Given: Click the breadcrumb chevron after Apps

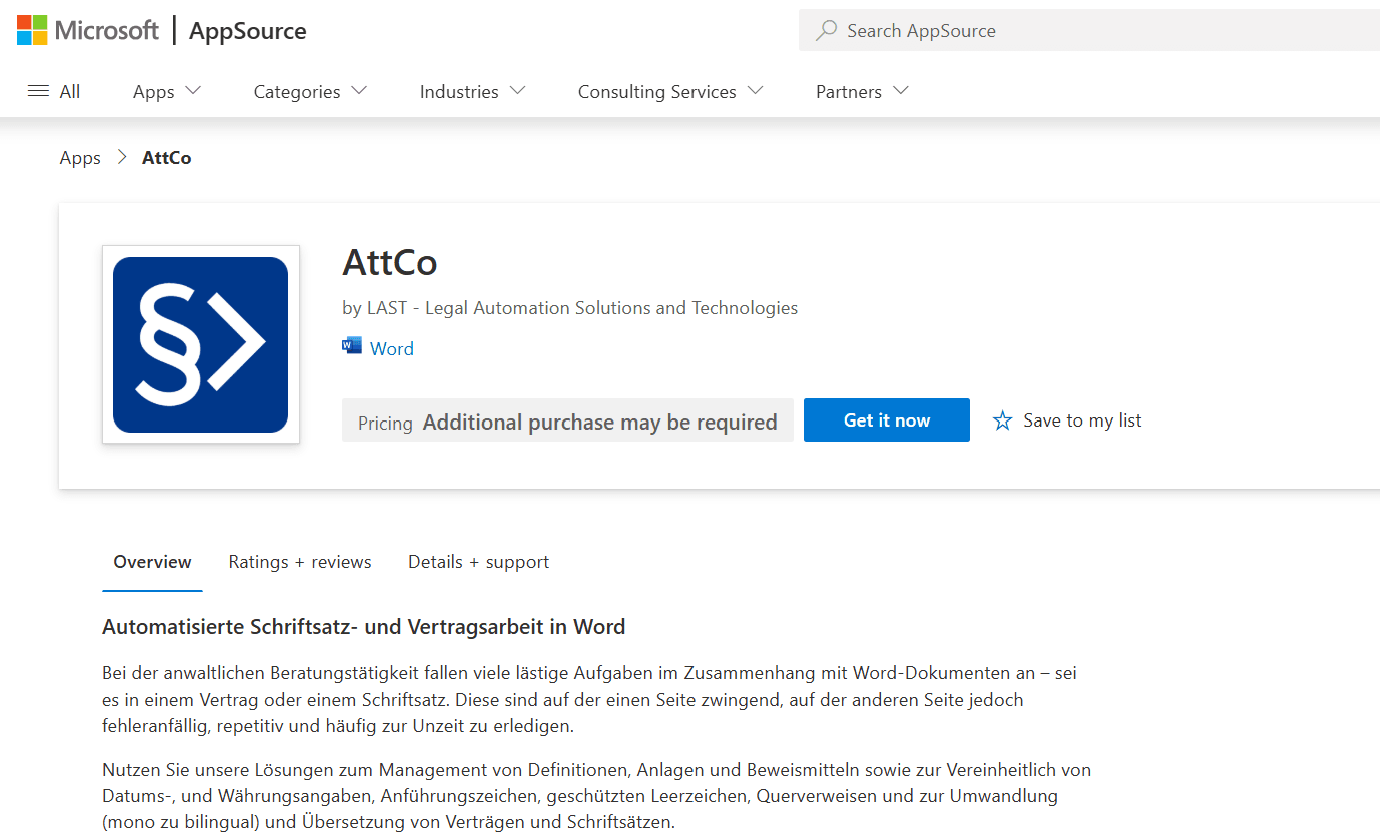Looking at the screenshot, I should 122,157.
